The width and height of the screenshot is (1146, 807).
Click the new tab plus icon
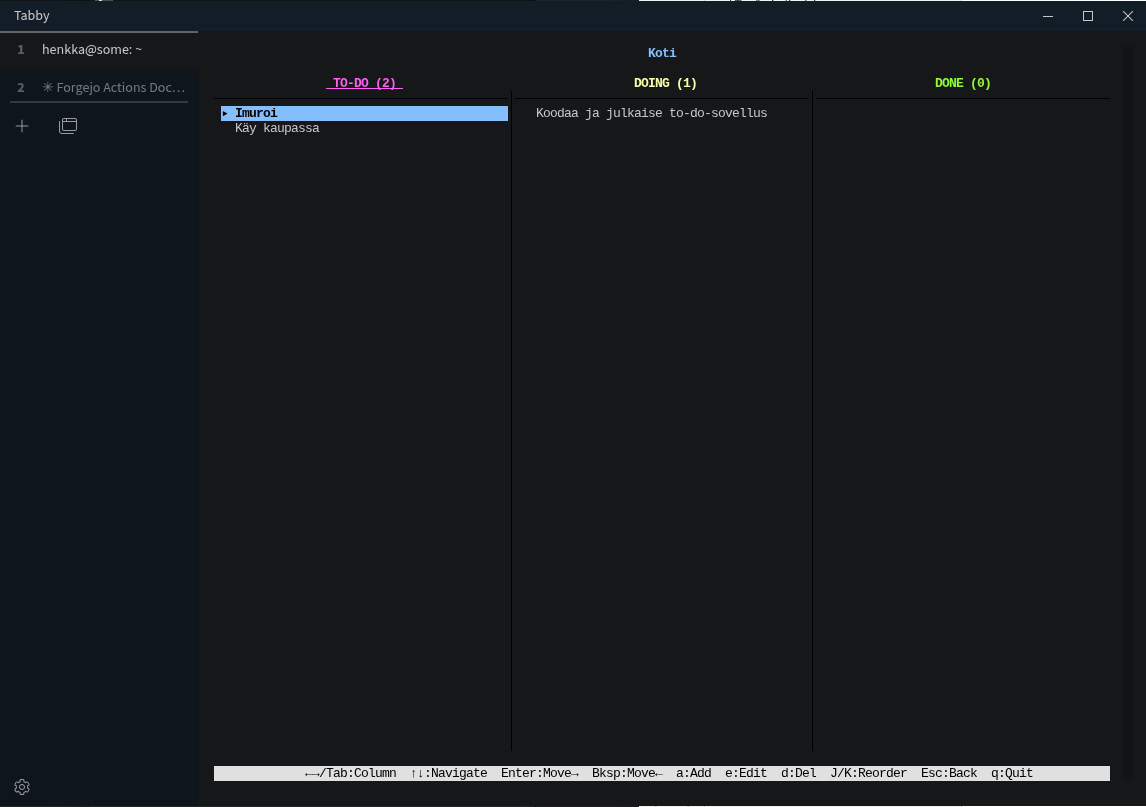(22, 126)
